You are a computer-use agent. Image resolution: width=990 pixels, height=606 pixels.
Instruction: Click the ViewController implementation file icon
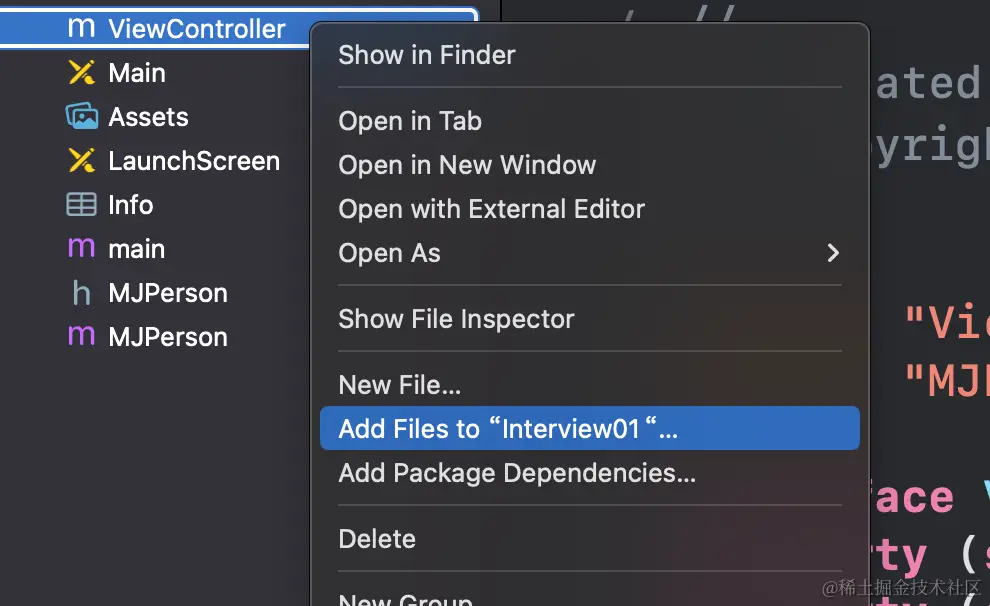point(81,29)
